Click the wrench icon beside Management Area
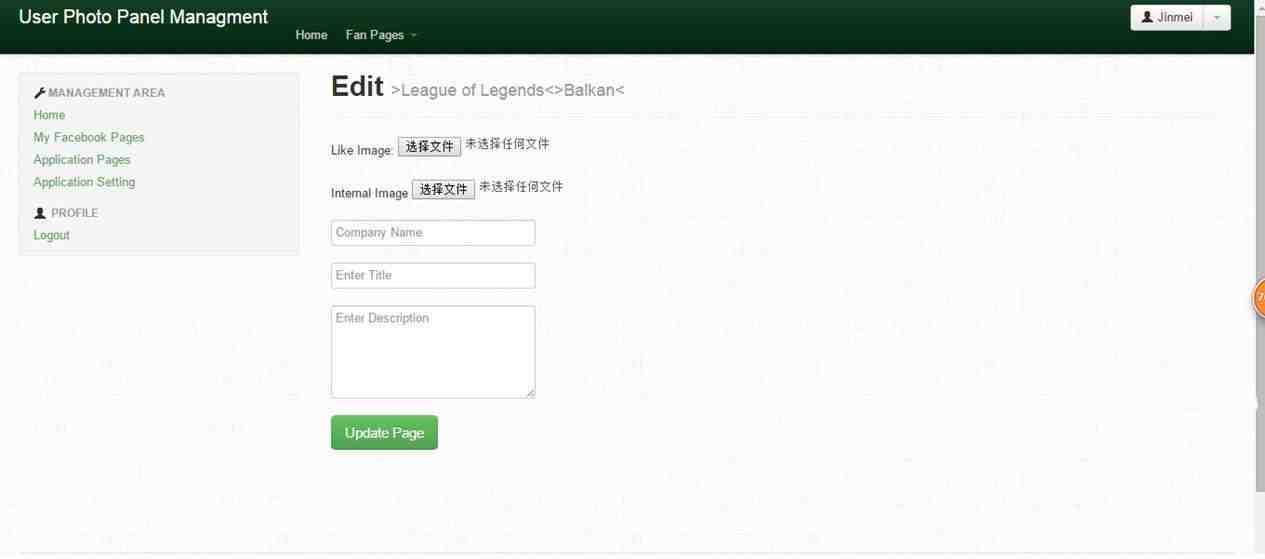The height and width of the screenshot is (559, 1265). point(40,92)
